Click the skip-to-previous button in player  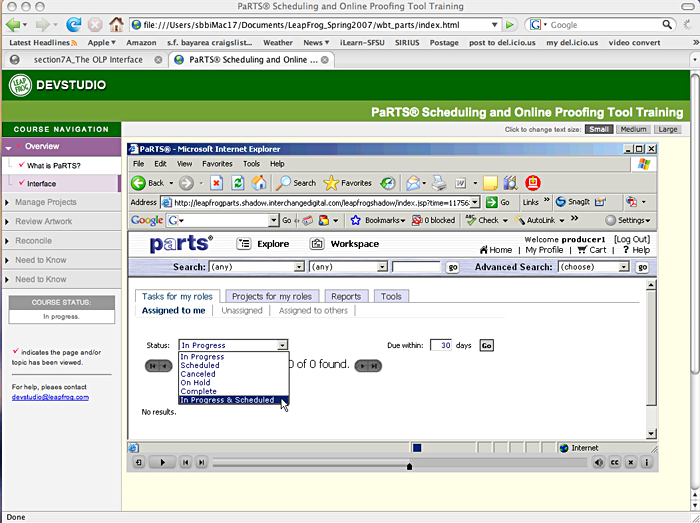coord(185,462)
